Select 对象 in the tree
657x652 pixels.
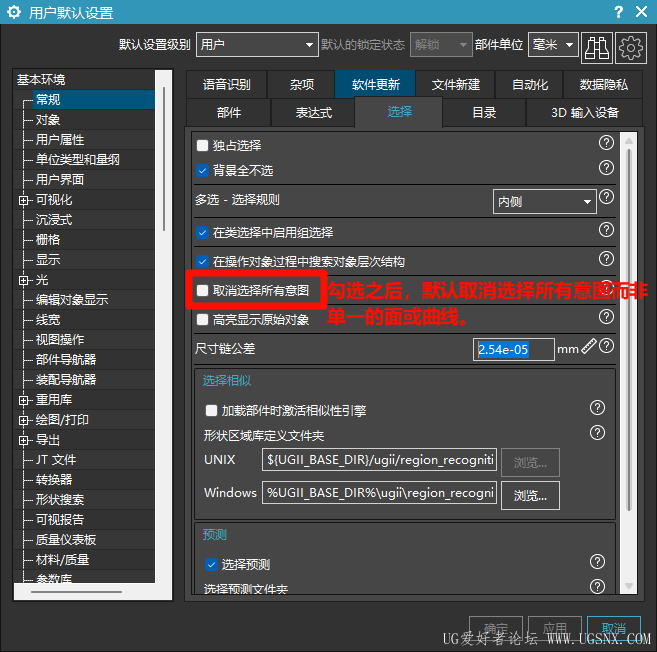[48, 120]
